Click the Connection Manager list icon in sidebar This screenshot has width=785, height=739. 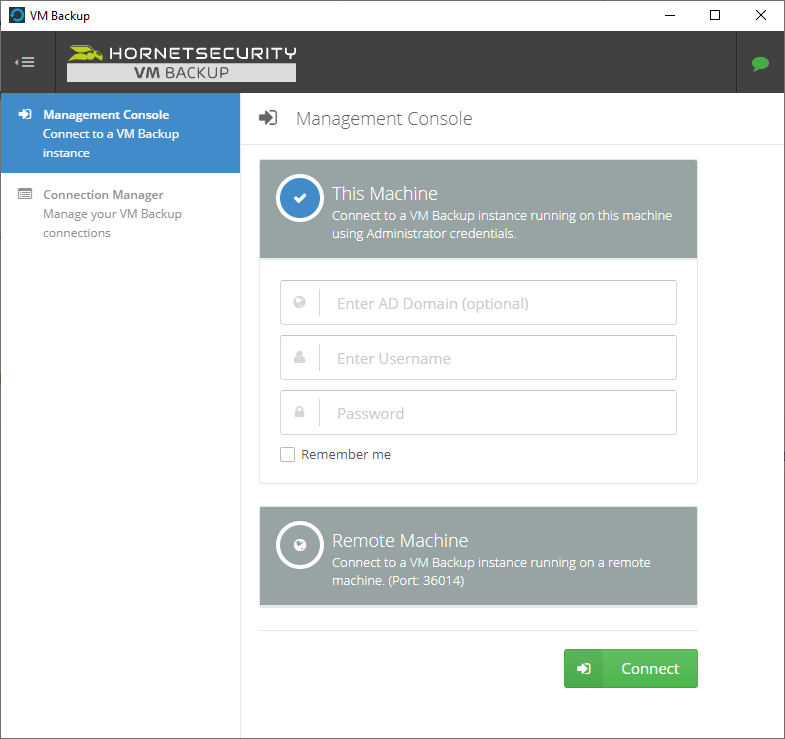click(25, 194)
